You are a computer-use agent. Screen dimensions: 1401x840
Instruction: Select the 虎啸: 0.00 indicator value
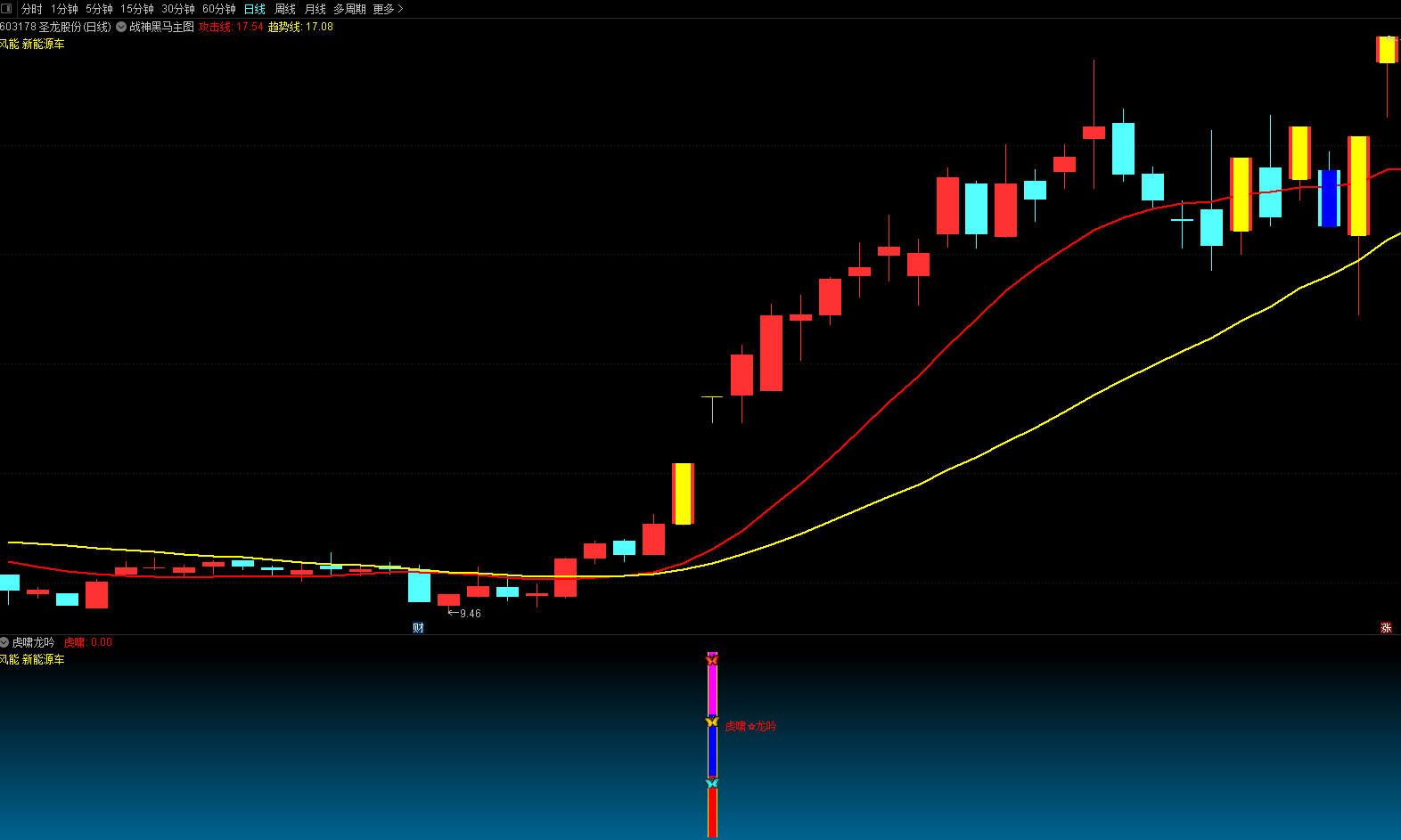coord(88,642)
